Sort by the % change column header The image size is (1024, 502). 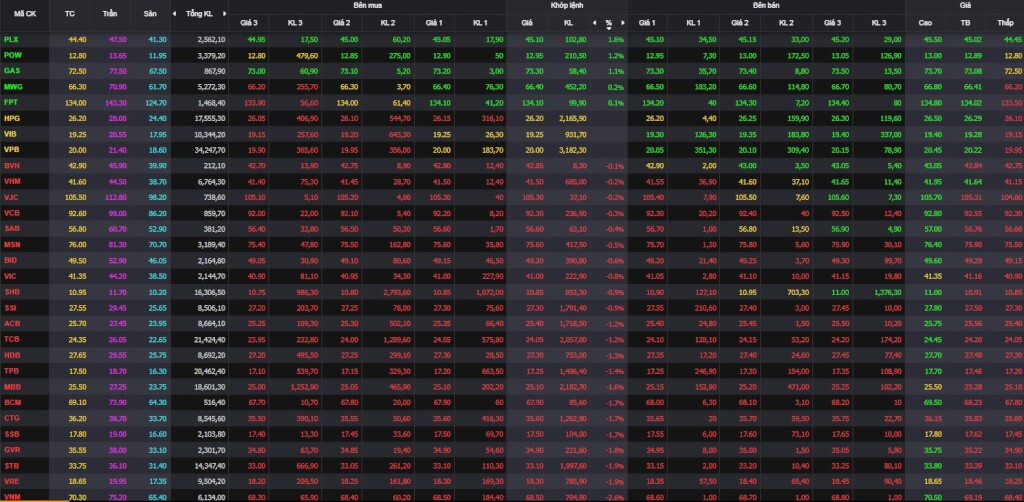click(609, 23)
